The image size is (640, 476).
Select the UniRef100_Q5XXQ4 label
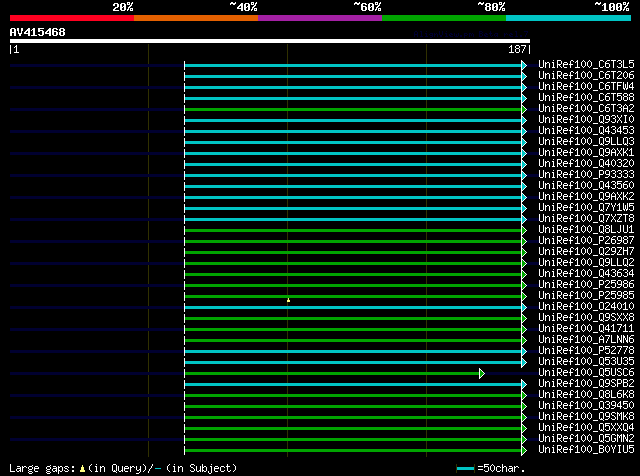pos(586,428)
